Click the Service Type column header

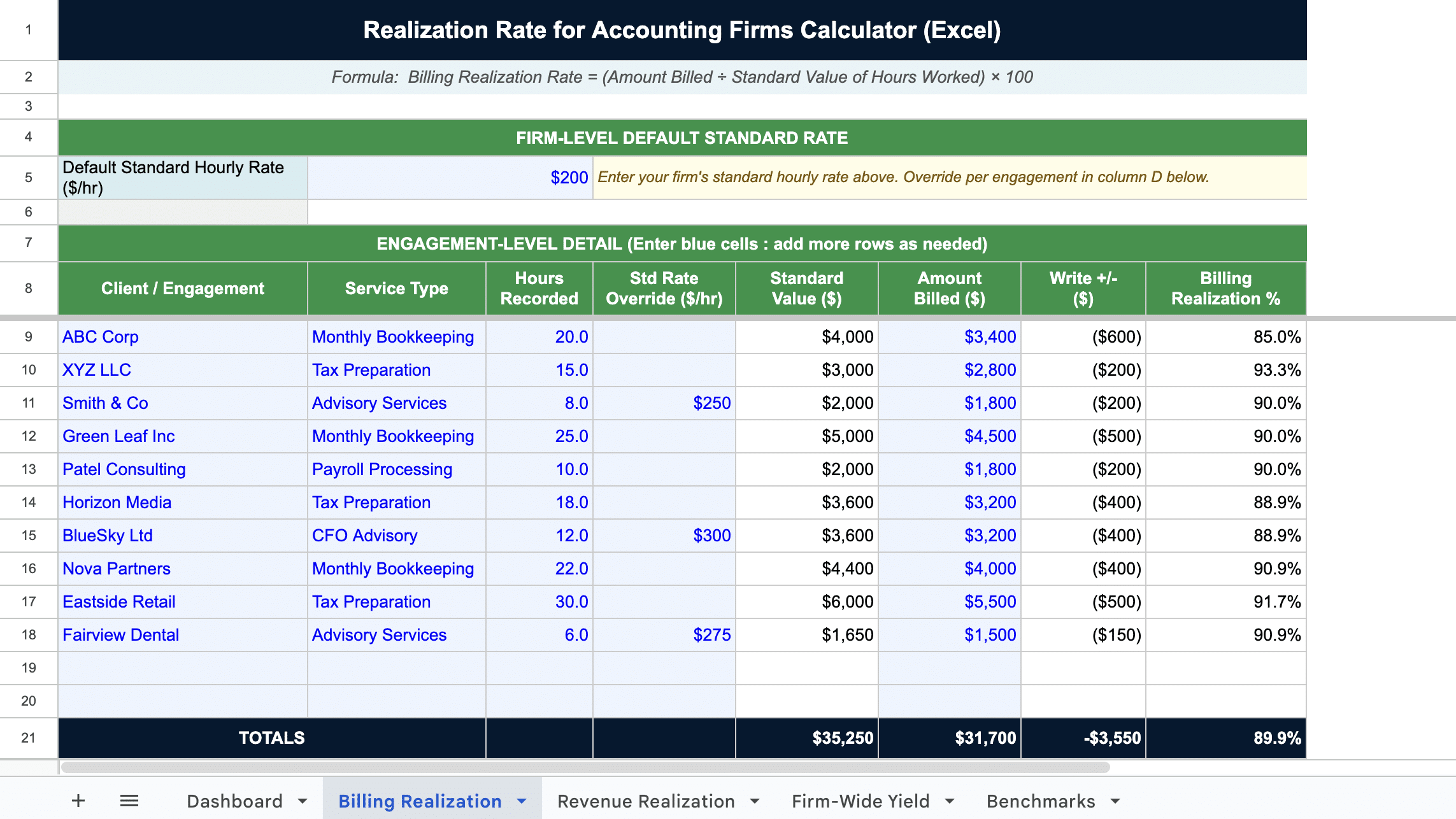[x=397, y=288]
